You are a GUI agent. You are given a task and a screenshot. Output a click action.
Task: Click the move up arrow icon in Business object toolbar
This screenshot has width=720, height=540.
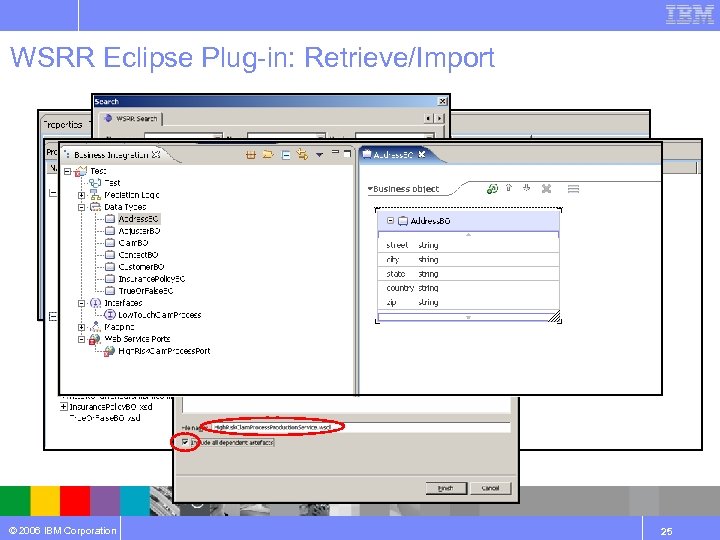coord(509,188)
